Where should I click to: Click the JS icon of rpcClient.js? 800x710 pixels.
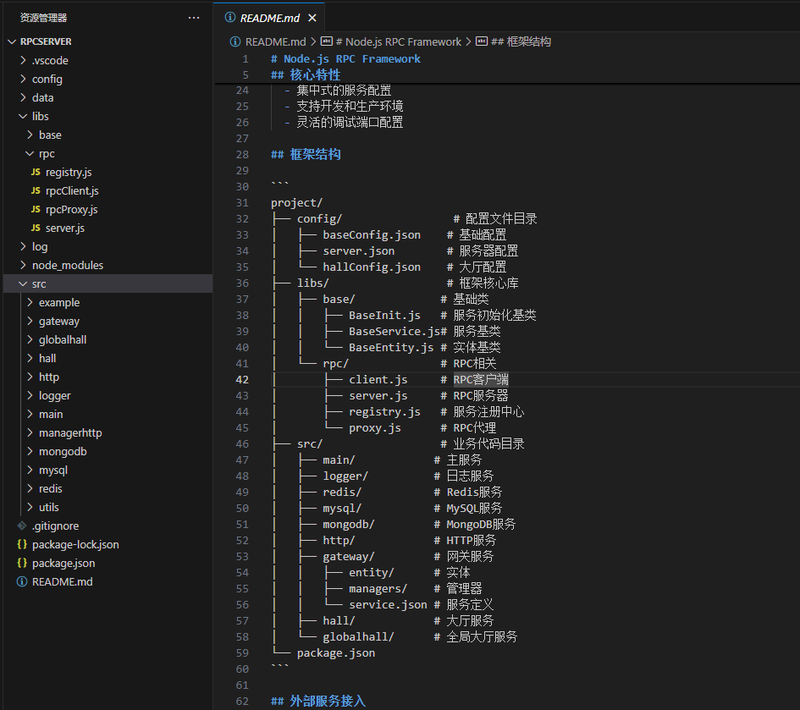36,191
